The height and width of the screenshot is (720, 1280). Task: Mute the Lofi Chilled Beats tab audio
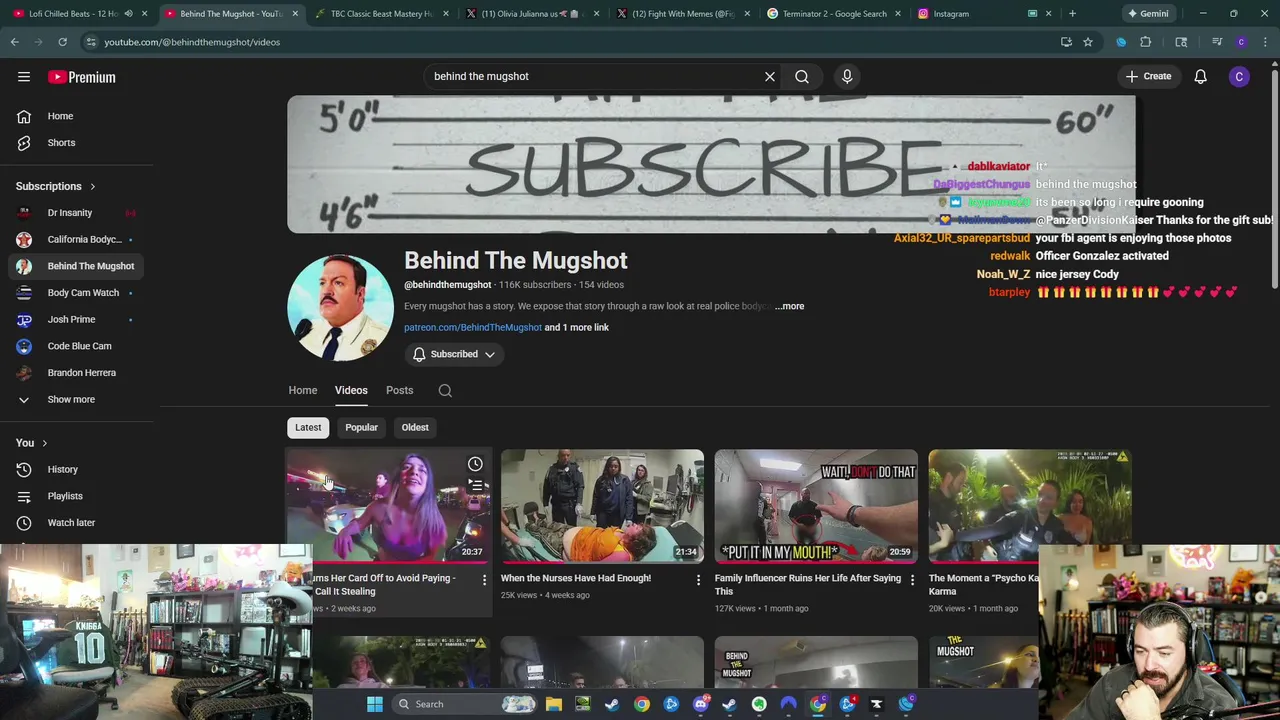[x=128, y=14]
